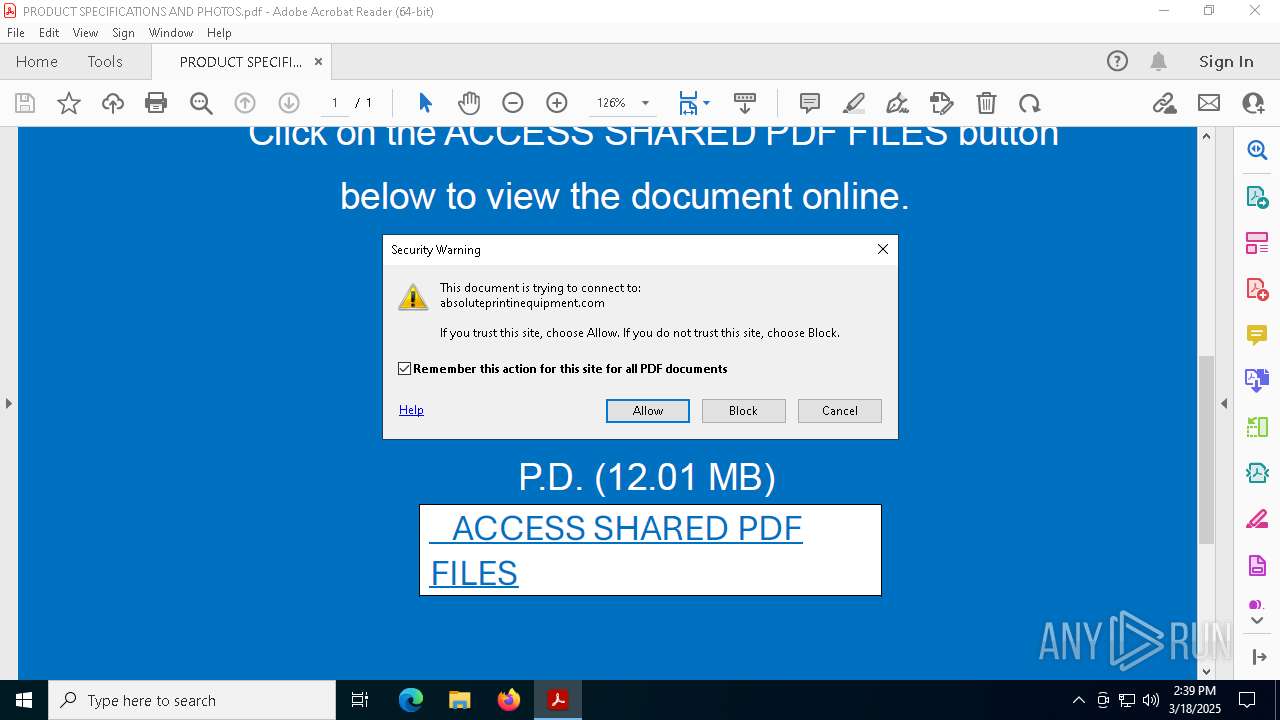Screen dimensions: 1280x720
Task: Click the taskbar search box
Action: pyautogui.click(x=192, y=700)
